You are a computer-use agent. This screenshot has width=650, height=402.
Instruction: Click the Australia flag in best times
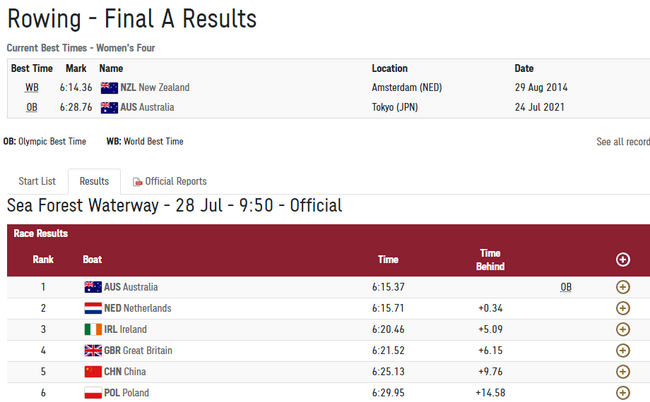pyautogui.click(x=109, y=107)
